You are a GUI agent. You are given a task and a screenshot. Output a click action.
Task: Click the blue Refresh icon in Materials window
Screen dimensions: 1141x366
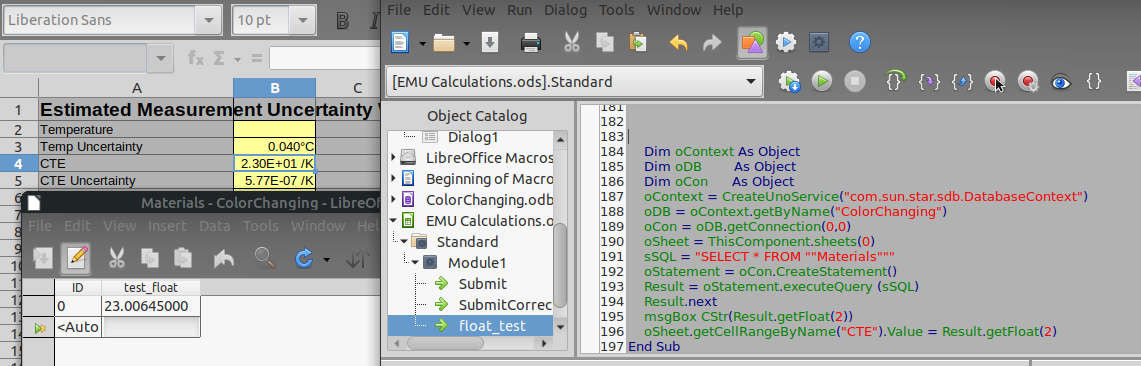coord(304,258)
